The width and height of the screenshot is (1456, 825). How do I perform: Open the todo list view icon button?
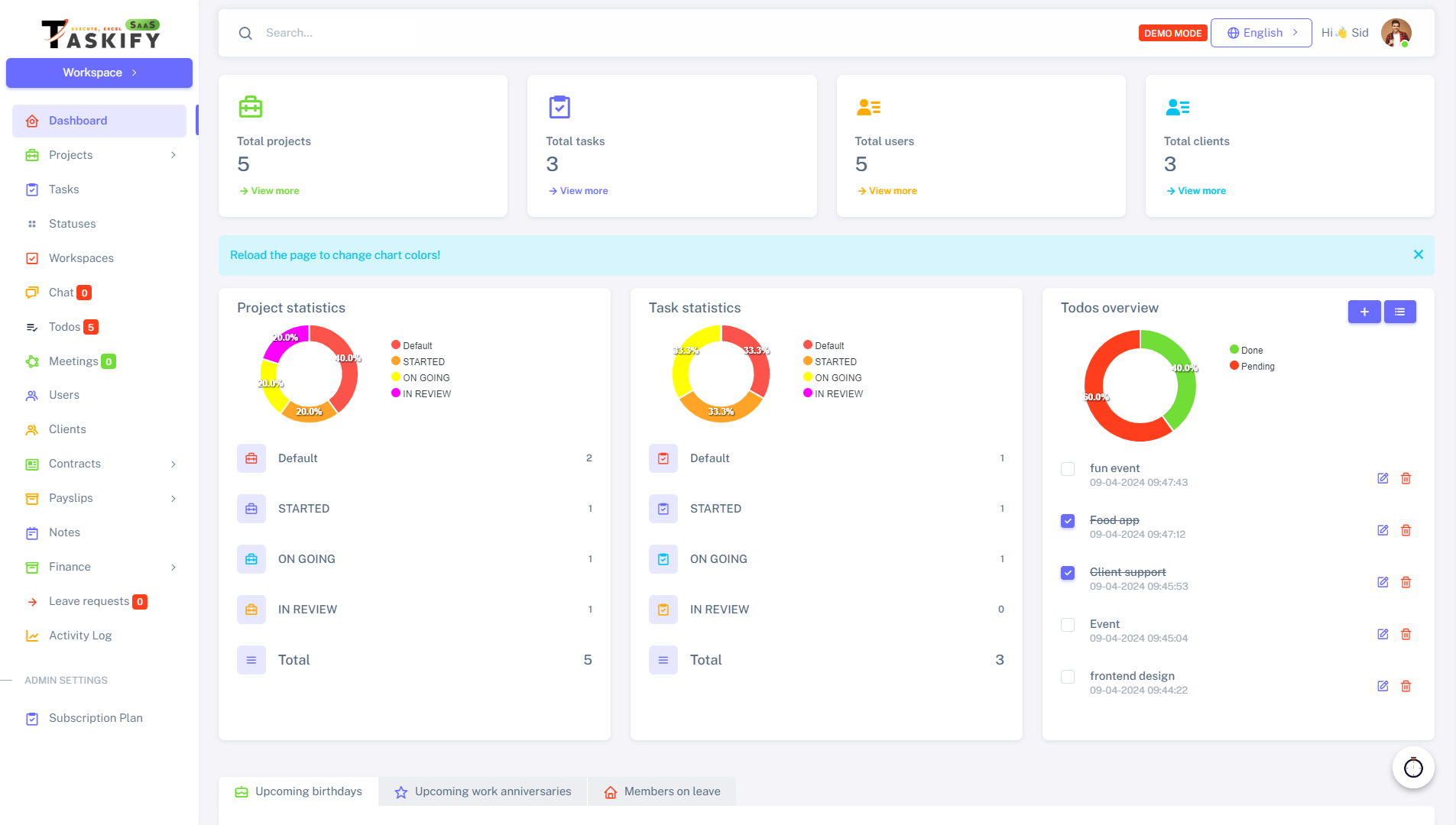point(1399,312)
